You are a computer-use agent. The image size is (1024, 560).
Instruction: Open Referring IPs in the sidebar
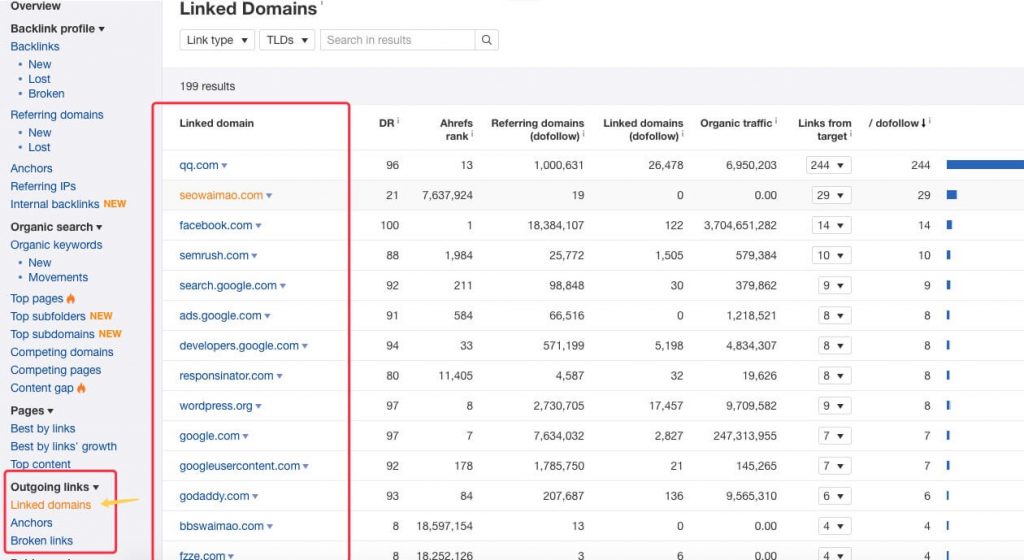tap(43, 186)
